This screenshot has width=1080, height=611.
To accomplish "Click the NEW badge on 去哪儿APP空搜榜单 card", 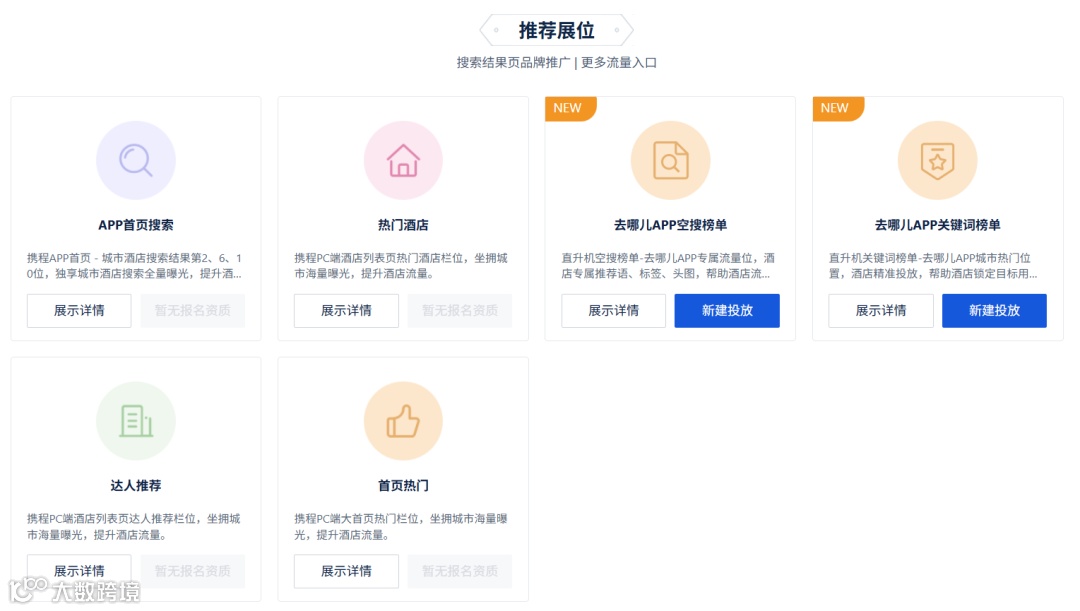I will point(570,109).
